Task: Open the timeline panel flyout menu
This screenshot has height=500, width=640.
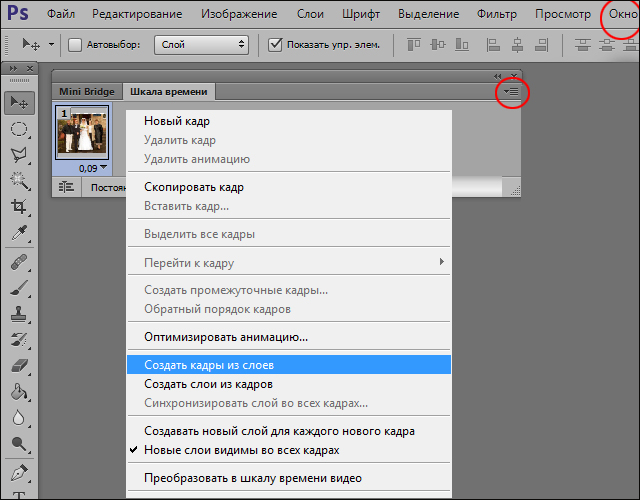Action: pos(511,91)
